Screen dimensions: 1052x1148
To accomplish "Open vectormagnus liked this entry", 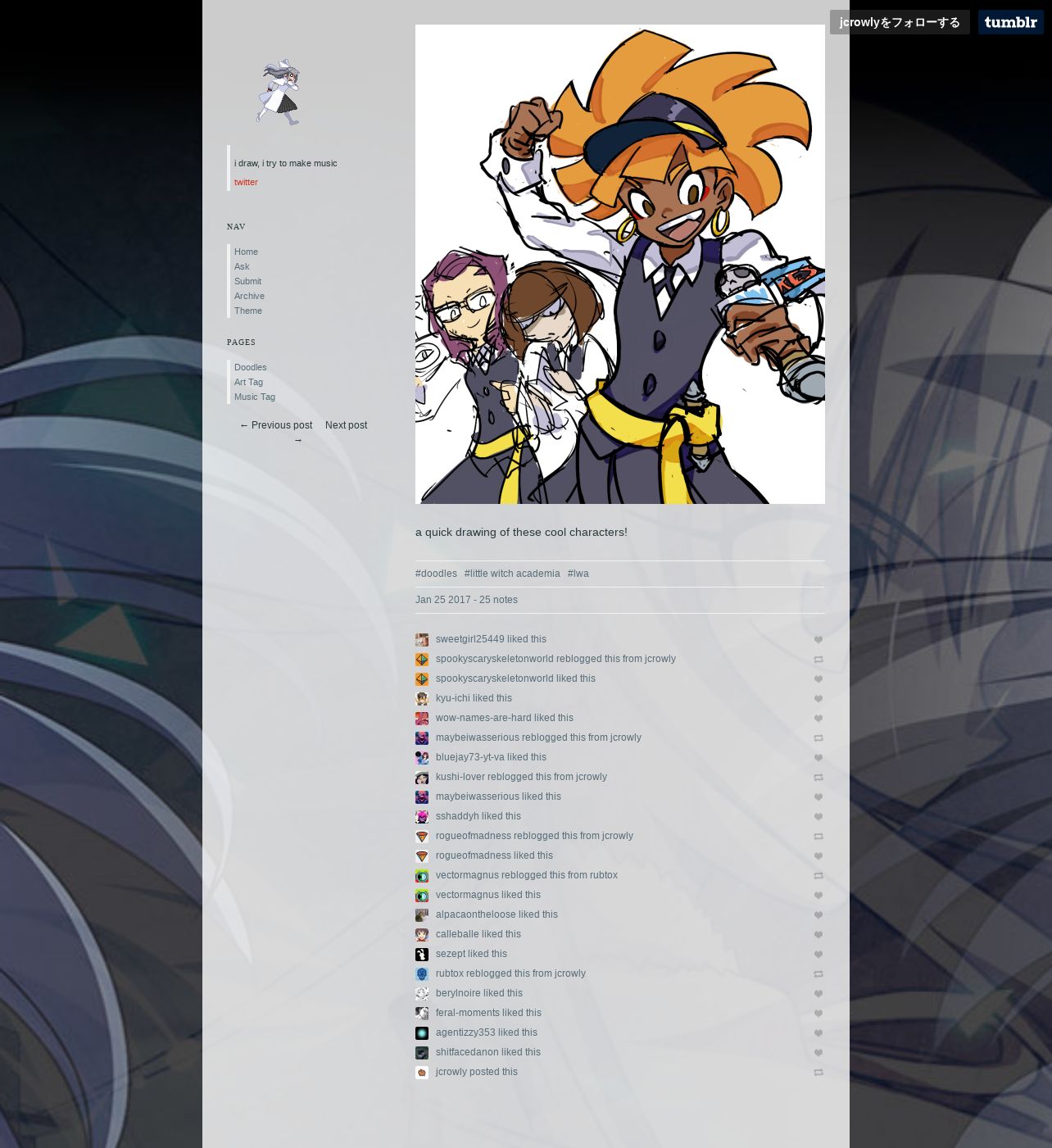I will click(488, 895).
